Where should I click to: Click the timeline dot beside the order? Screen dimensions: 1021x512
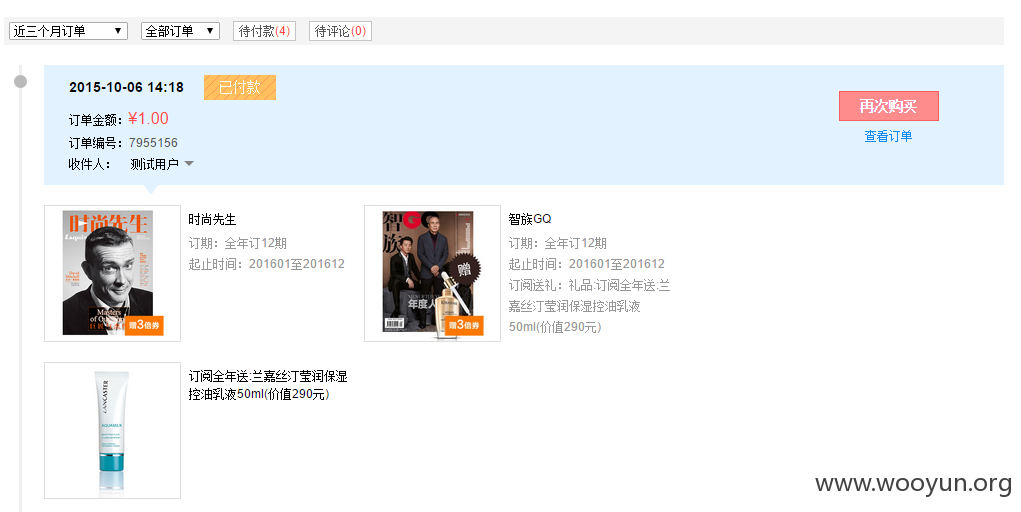(21, 81)
